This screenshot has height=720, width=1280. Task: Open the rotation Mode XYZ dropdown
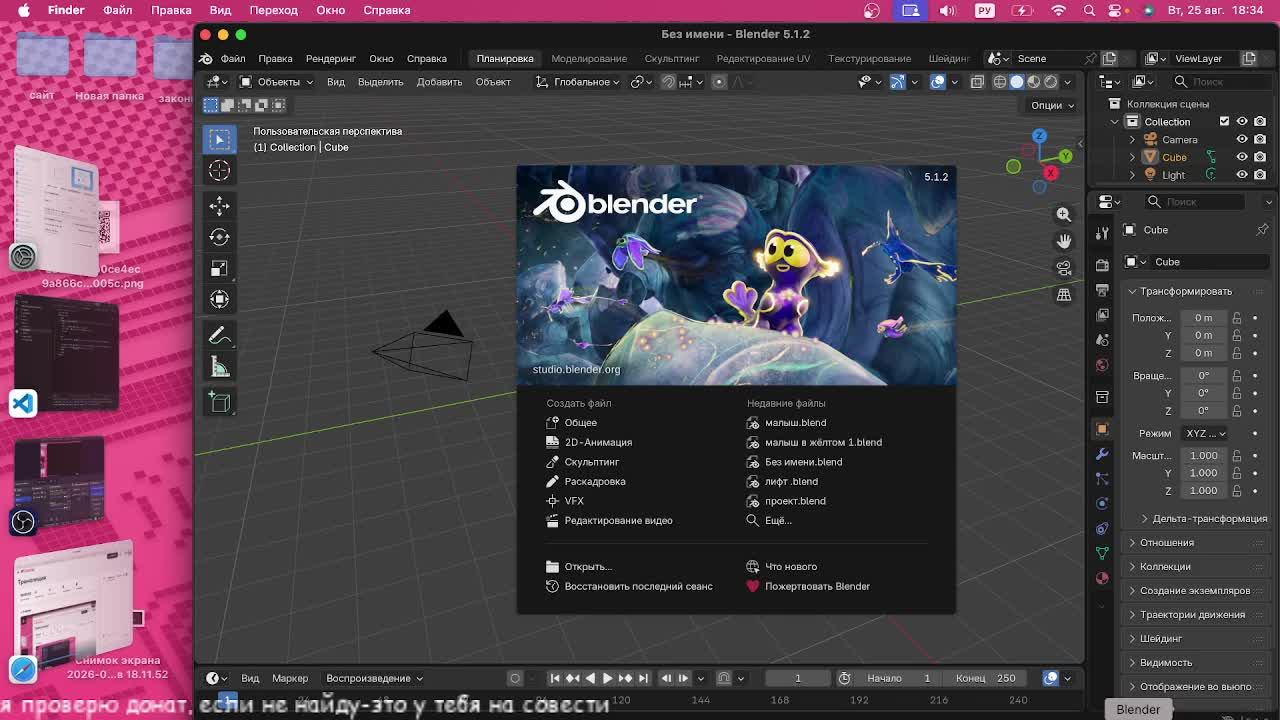point(1205,434)
